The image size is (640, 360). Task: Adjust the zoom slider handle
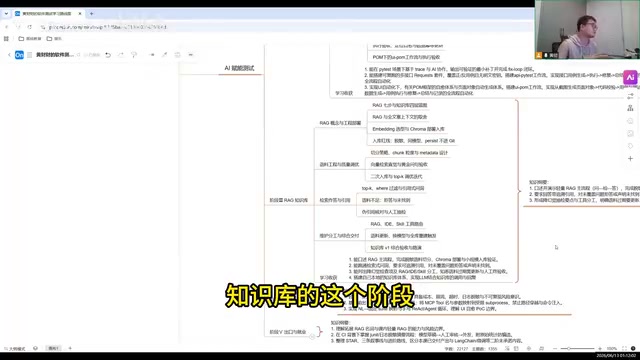[x=568, y=349]
